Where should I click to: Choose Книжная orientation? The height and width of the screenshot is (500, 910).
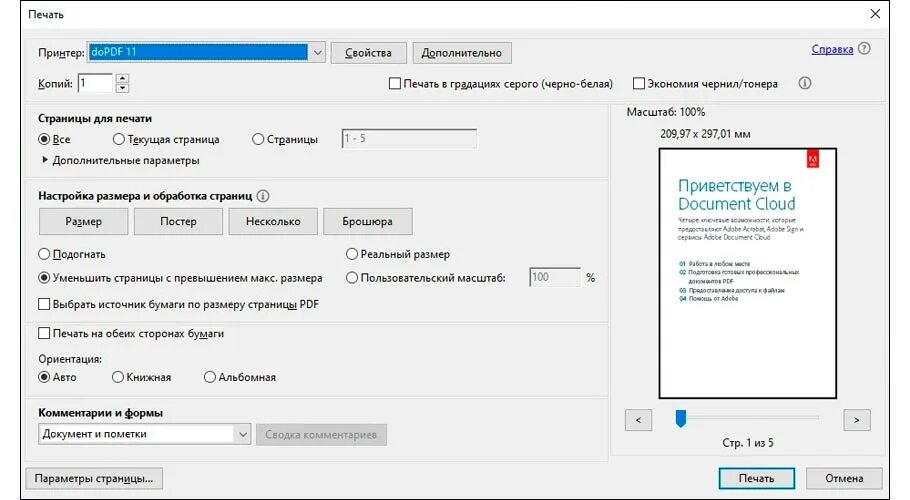point(118,377)
